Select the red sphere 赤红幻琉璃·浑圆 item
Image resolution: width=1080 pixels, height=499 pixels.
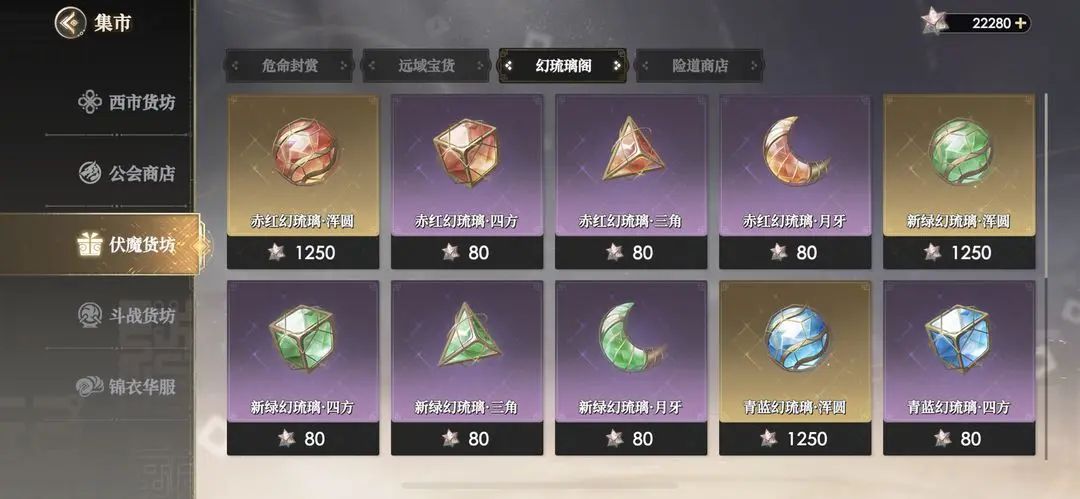click(303, 181)
